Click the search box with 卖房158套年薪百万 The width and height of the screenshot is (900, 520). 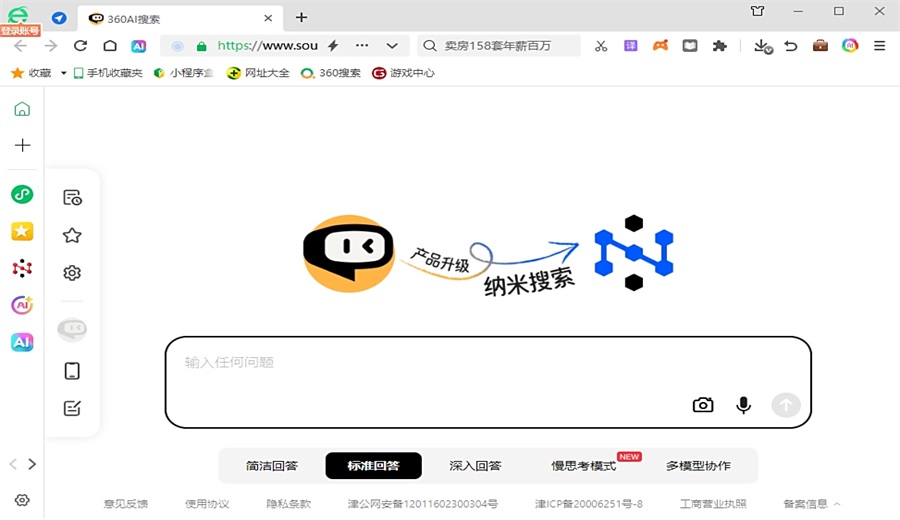[499, 46]
